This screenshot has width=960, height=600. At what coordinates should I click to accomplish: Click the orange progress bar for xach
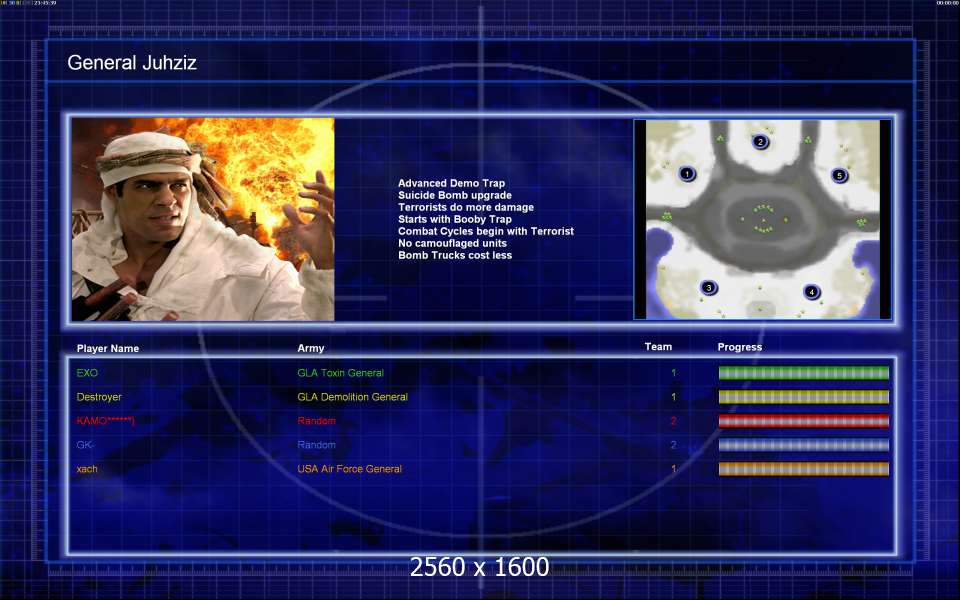pyautogui.click(x=803, y=469)
